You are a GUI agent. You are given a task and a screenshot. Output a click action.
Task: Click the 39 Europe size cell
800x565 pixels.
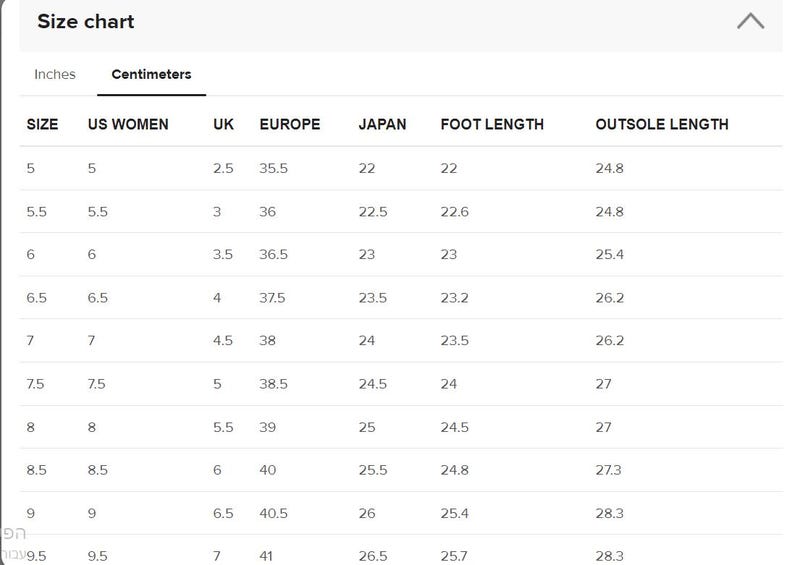coord(267,427)
